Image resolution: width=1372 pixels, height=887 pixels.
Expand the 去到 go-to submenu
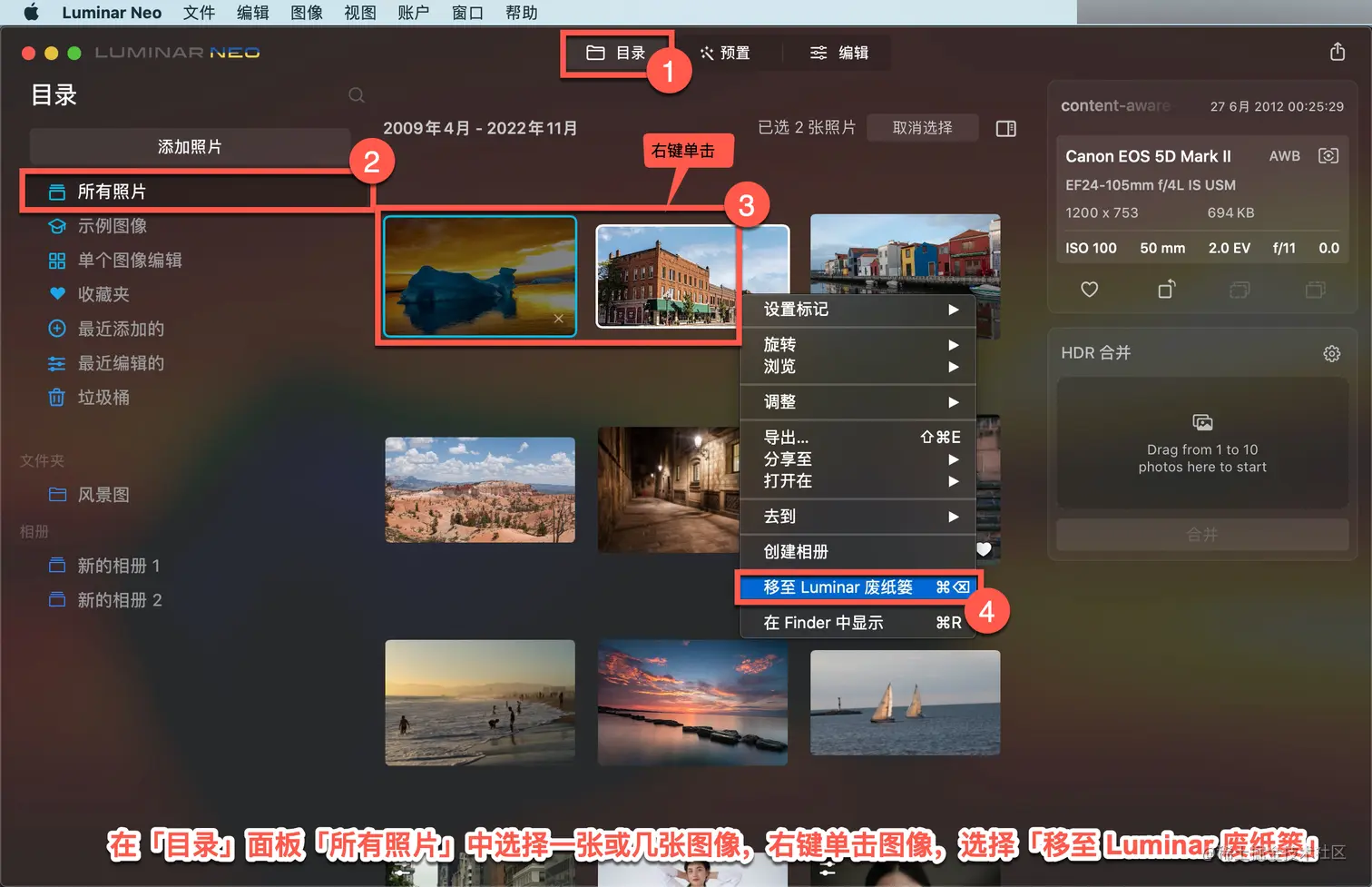point(858,517)
